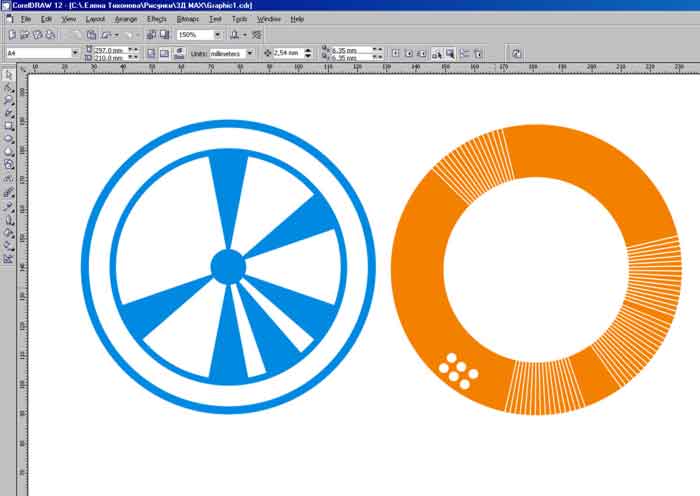Click the page height 210.0 mm spinner
This screenshot has width=700, height=496.
[133, 57]
